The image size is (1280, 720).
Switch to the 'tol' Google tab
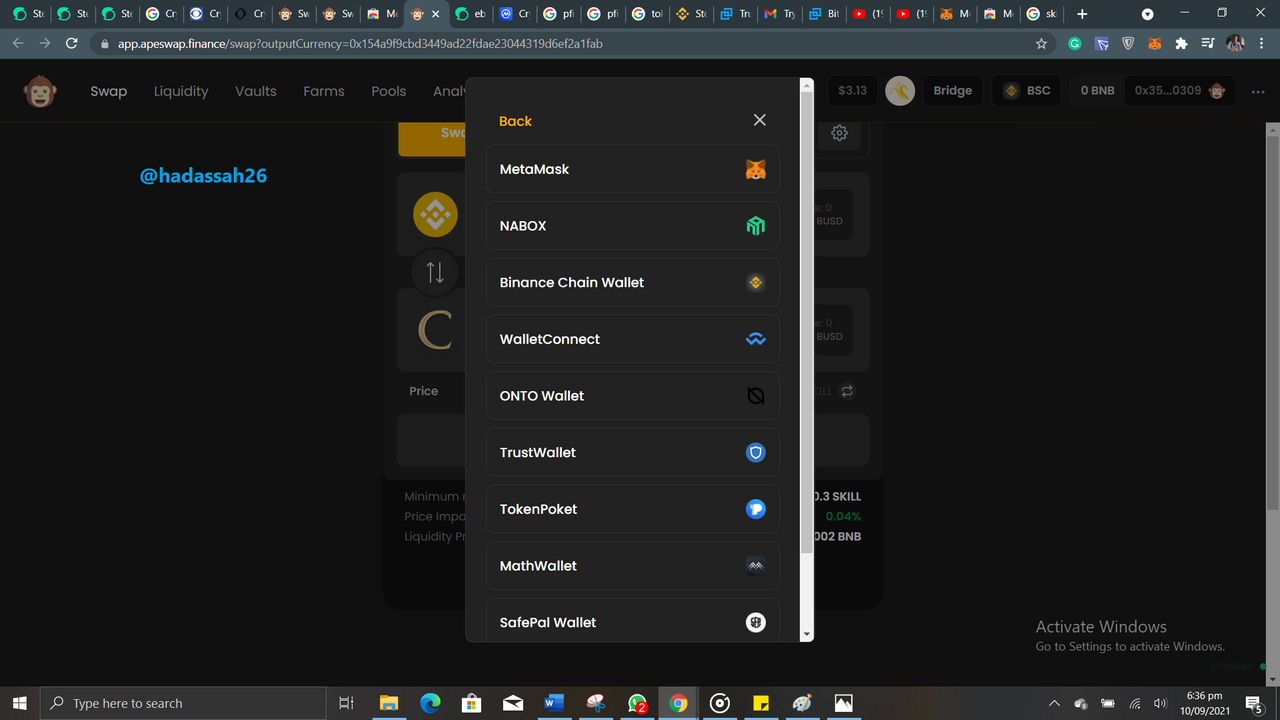tap(647, 14)
